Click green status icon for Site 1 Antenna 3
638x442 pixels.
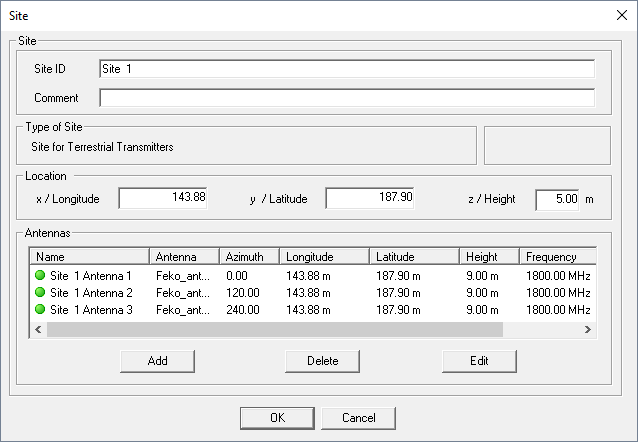coord(40,309)
